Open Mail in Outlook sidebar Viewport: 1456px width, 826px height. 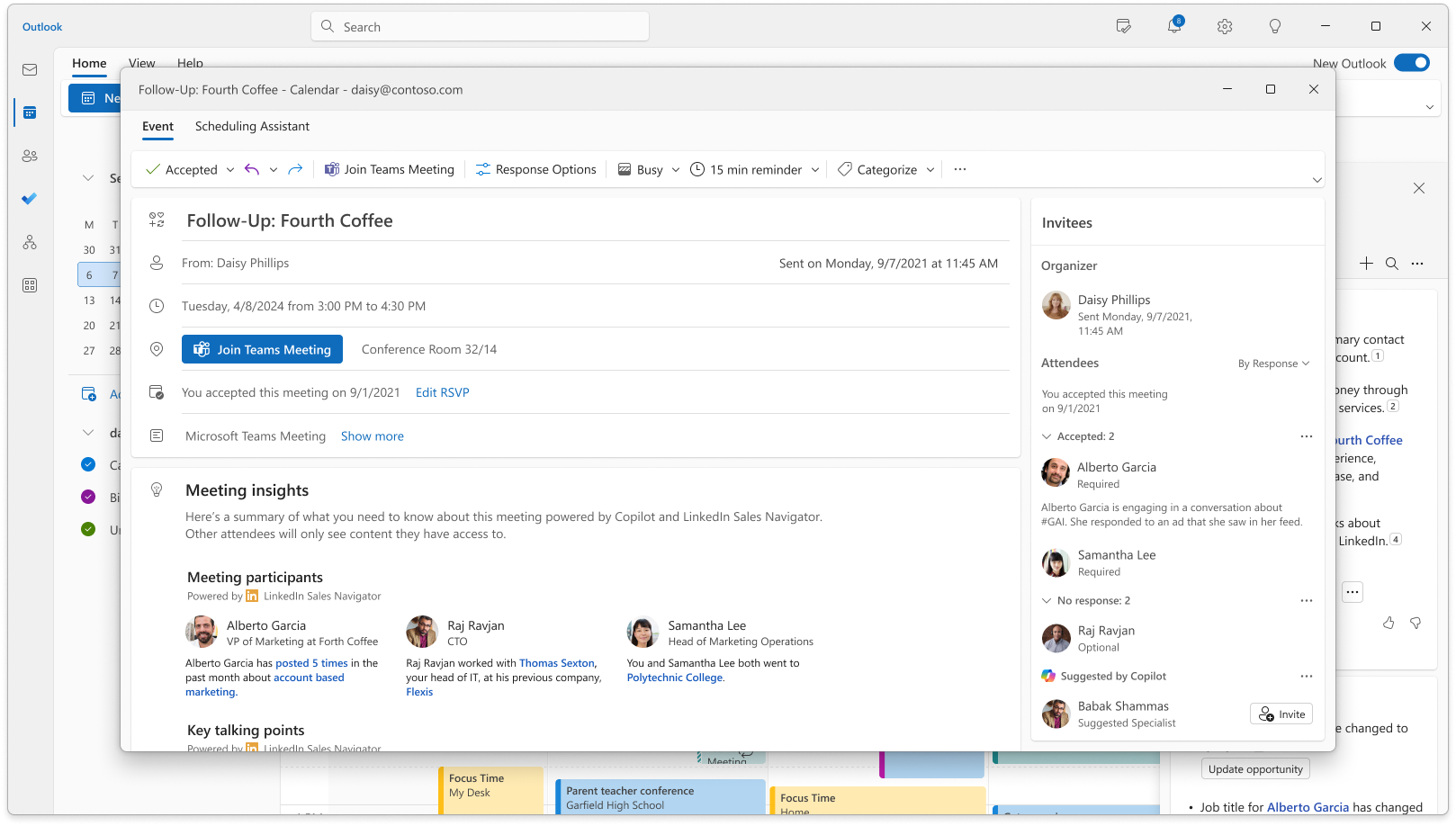click(30, 69)
